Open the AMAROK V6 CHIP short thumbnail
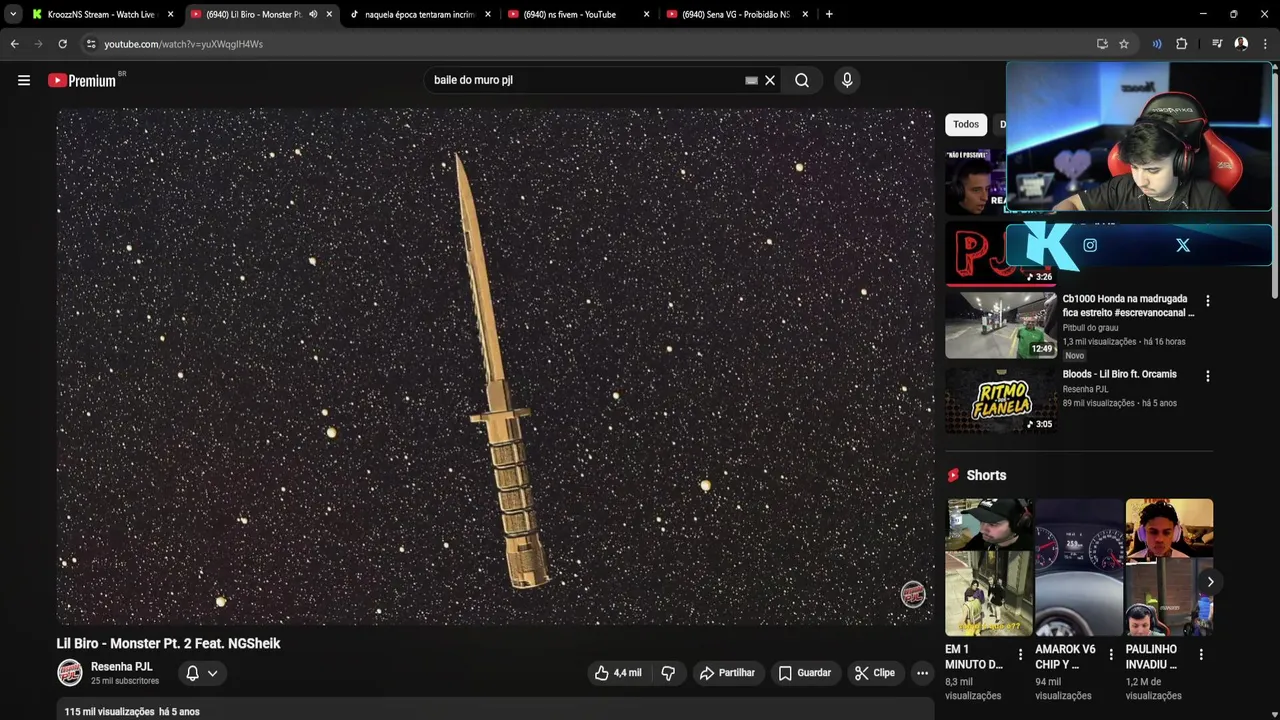Image resolution: width=1280 pixels, height=720 pixels. (1079, 567)
